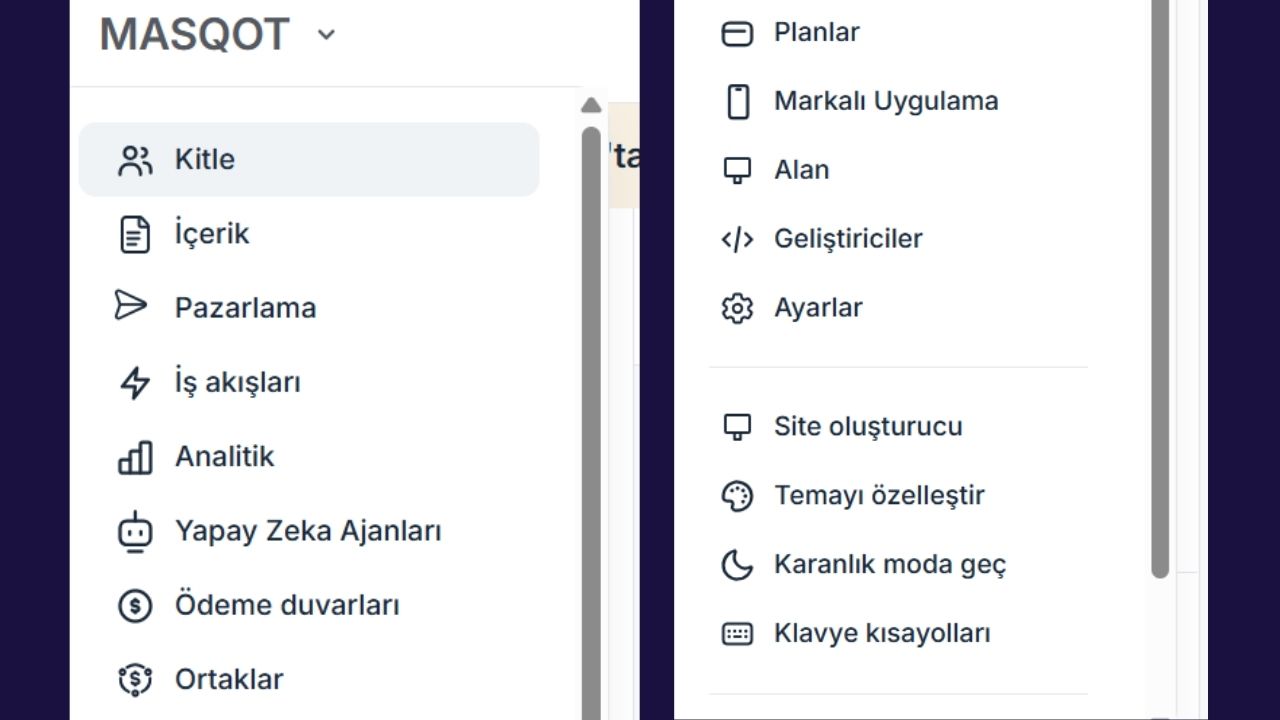This screenshot has height=720, width=1280.
Task: Click the Kitle audience icon
Action: click(136, 159)
